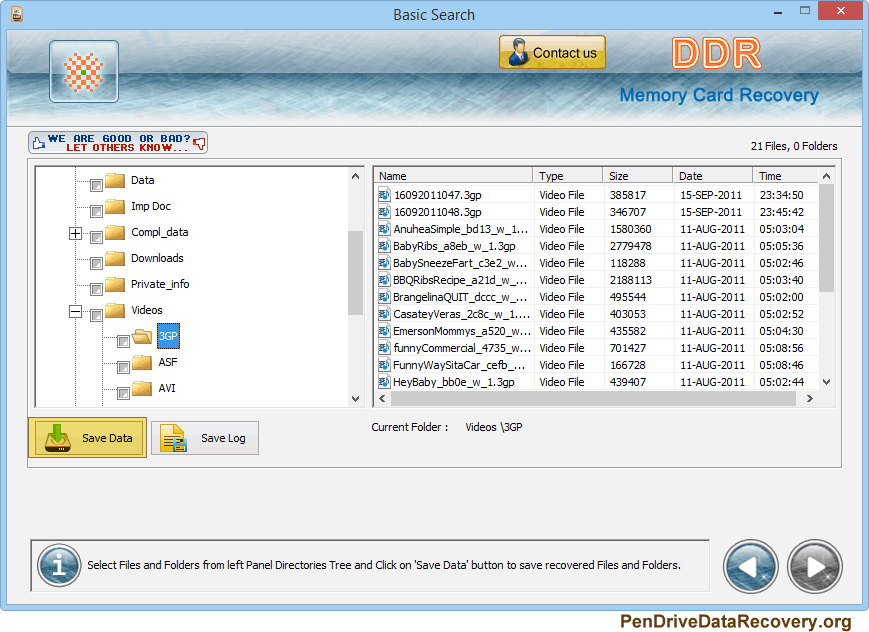Click the Save Data button
This screenshot has height=632, width=869.
[x=88, y=437]
